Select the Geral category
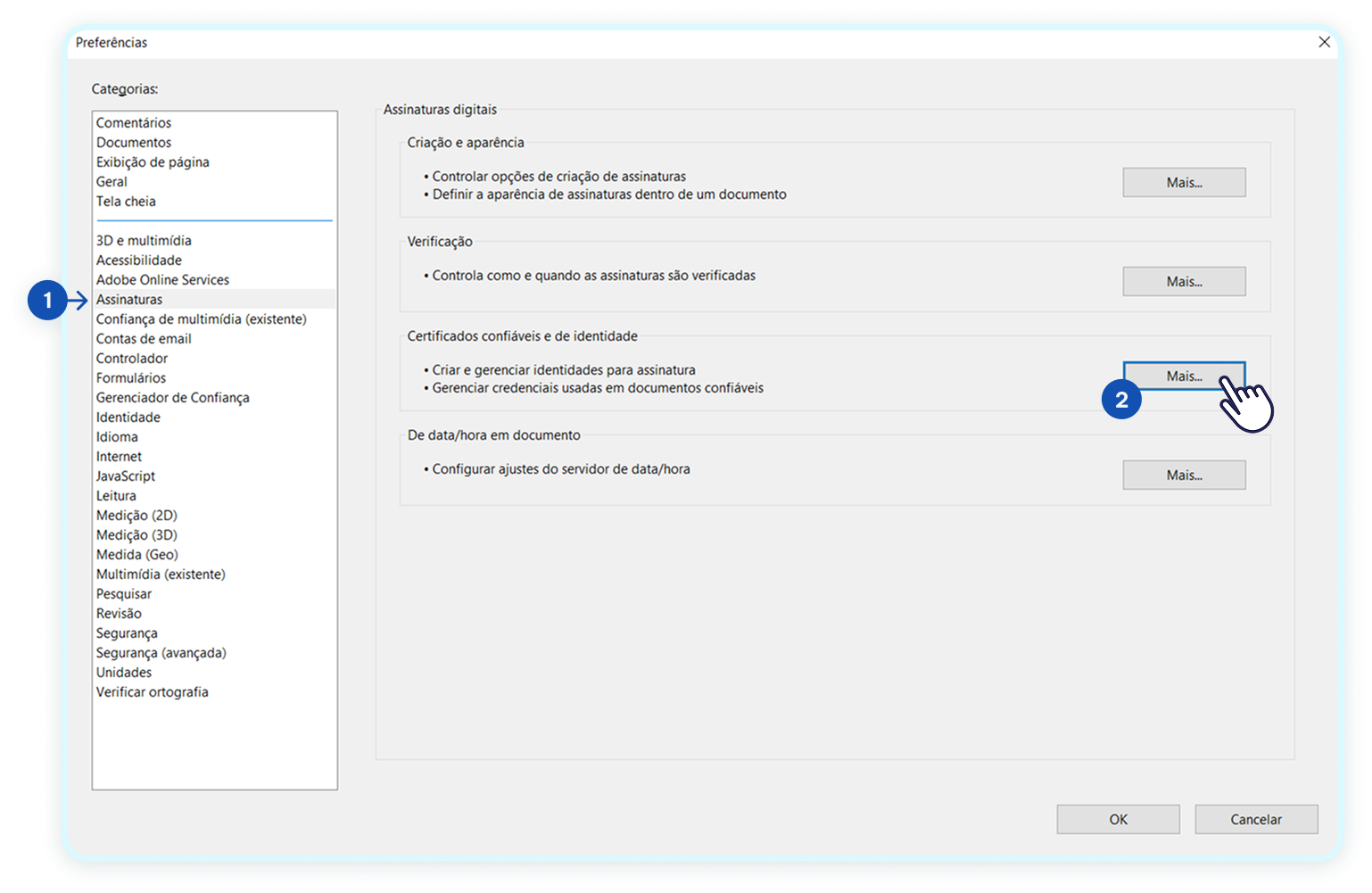Viewport: 1372px width, 893px height. (x=112, y=182)
